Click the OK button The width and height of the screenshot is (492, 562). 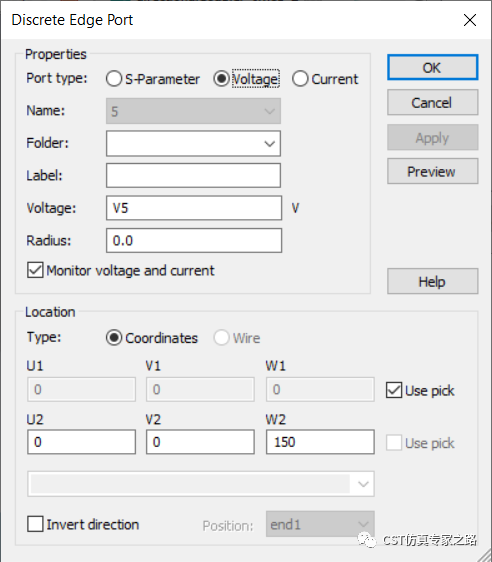pos(433,67)
